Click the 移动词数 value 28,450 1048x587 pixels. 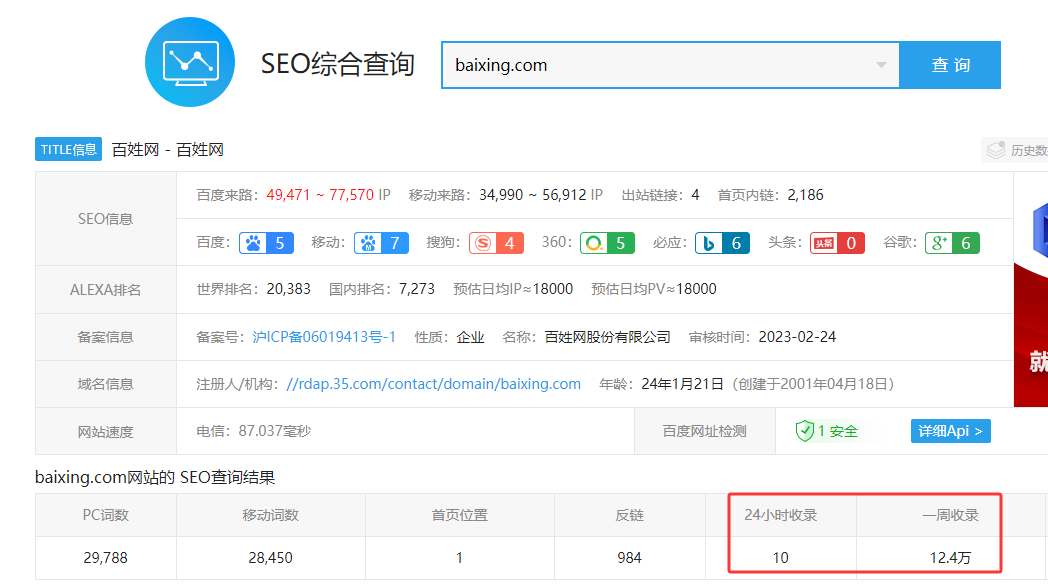tap(270, 558)
